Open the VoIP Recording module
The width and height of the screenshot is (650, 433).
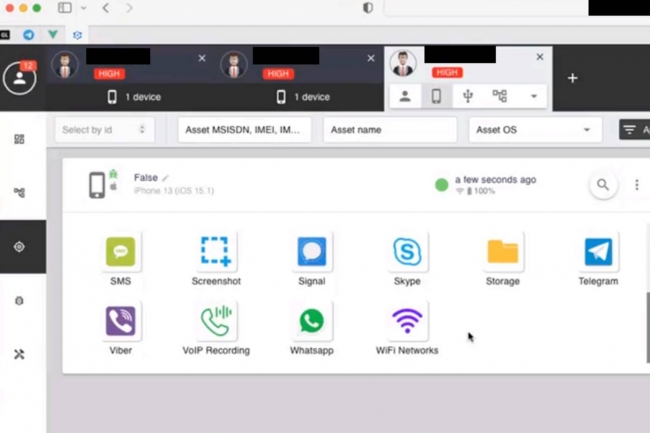click(216, 321)
